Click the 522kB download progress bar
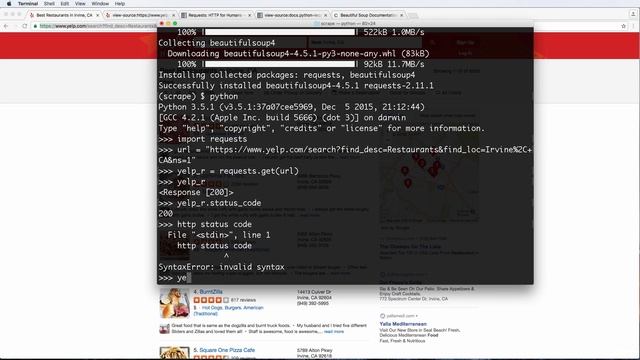Viewport: 640px width, 360px height. [x=280, y=32]
